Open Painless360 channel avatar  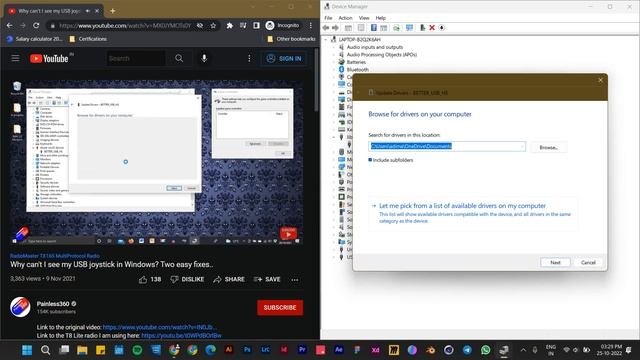(x=20, y=307)
